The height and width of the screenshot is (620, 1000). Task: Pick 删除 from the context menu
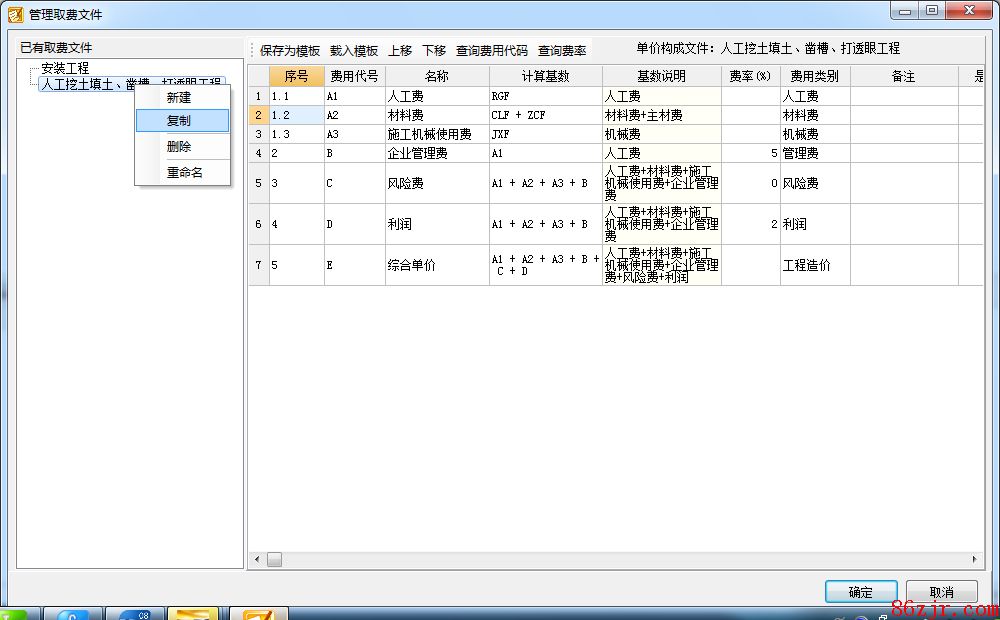click(179, 147)
